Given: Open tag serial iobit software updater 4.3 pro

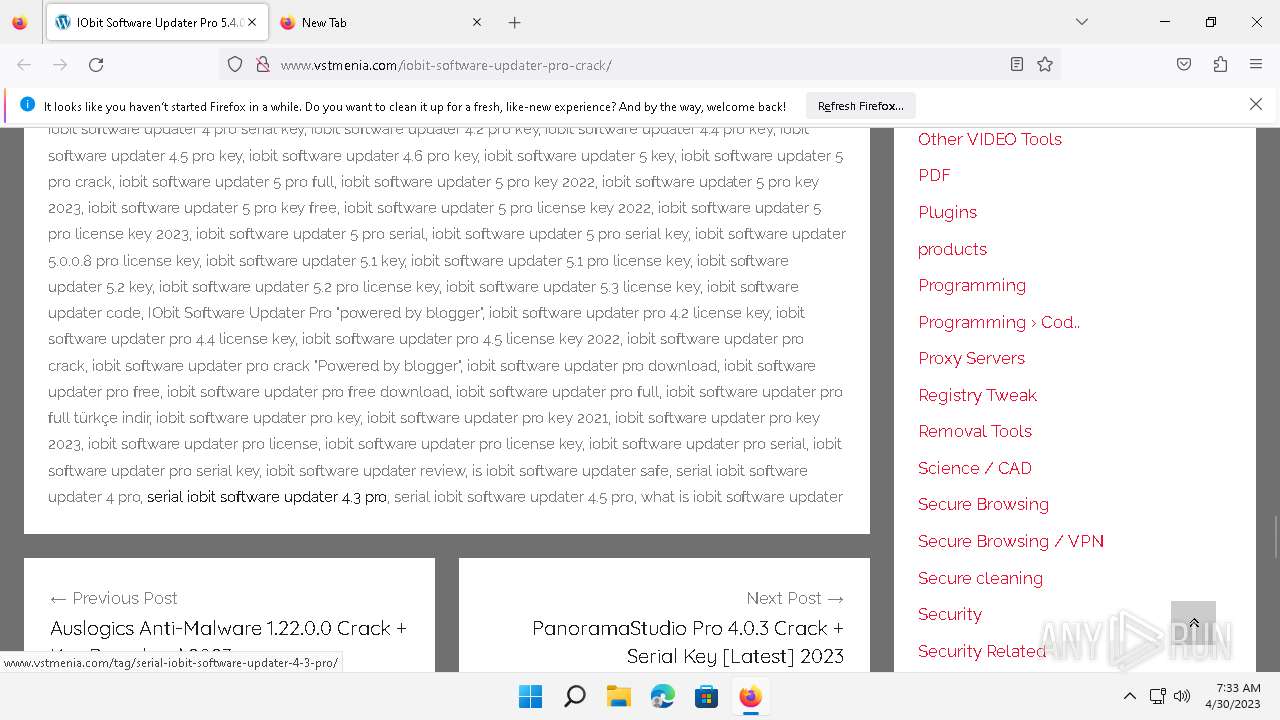Looking at the screenshot, I should 267,497.
